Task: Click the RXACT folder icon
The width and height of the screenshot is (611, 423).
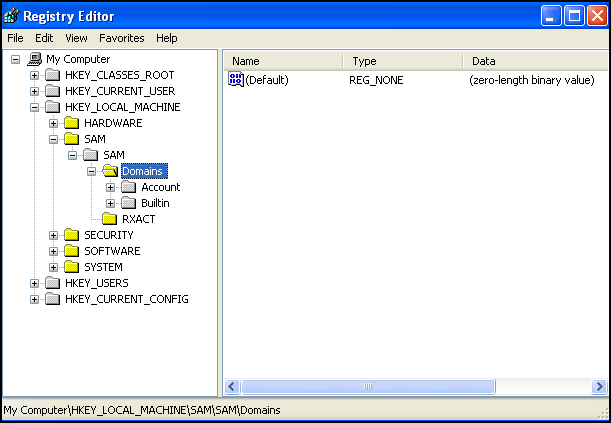Action: [x=109, y=219]
